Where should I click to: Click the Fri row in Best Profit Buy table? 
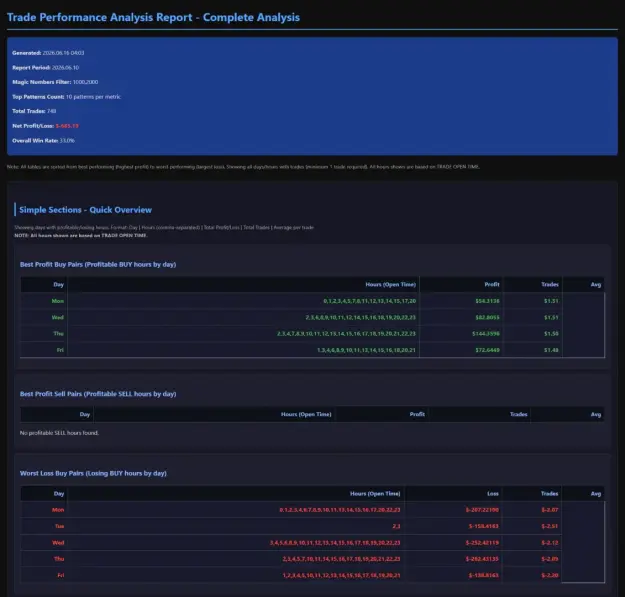pyautogui.click(x=312, y=350)
